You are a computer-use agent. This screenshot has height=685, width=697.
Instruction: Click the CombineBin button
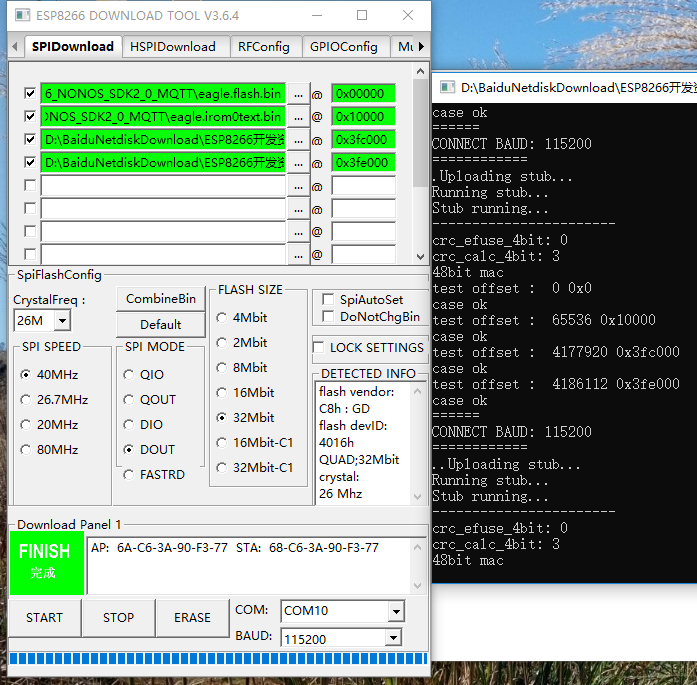(x=161, y=299)
